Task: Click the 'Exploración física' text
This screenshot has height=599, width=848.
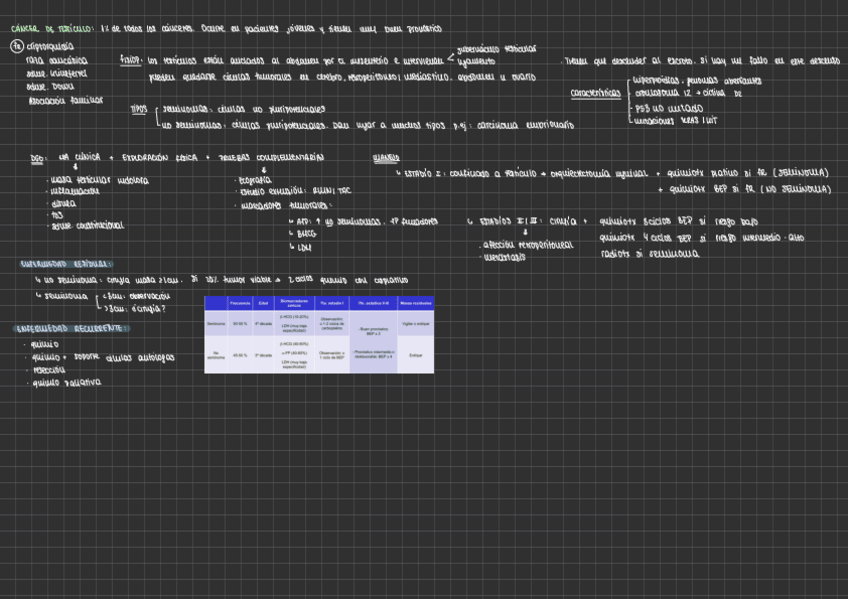Action: (x=159, y=157)
